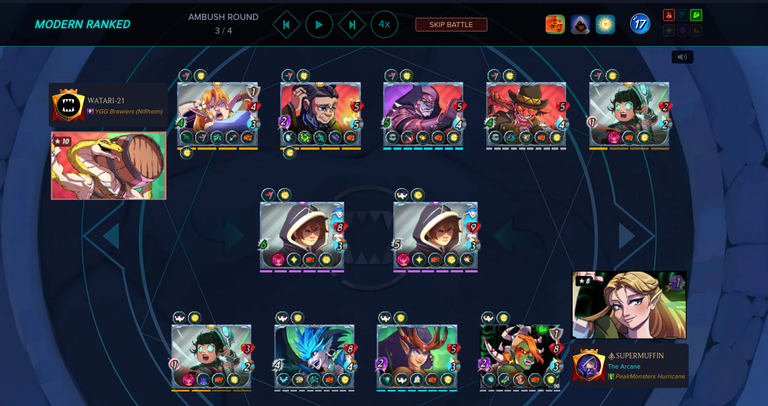Click the blonde elf summoner card

pos(629,305)
